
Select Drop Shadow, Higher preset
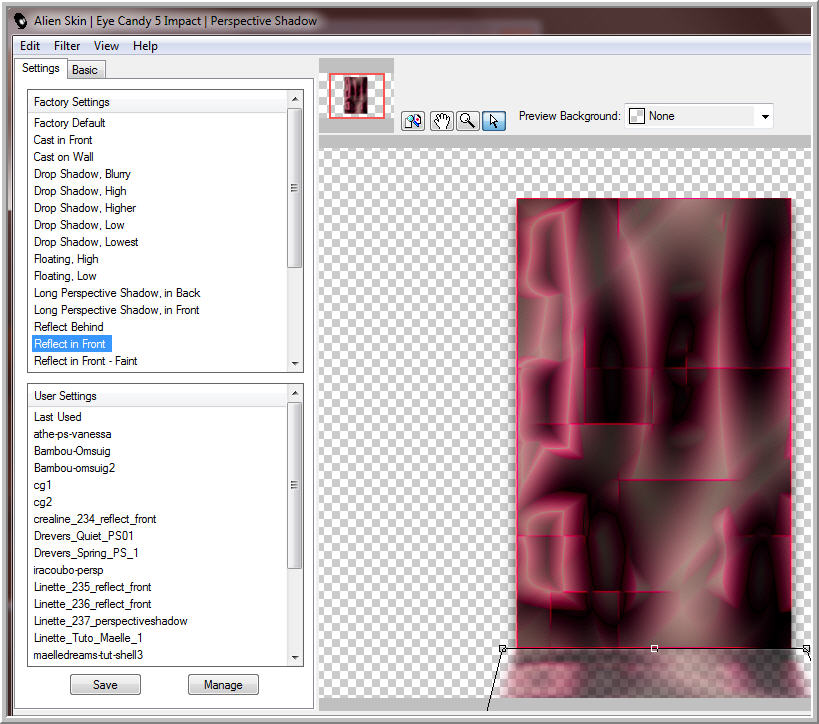85,208
